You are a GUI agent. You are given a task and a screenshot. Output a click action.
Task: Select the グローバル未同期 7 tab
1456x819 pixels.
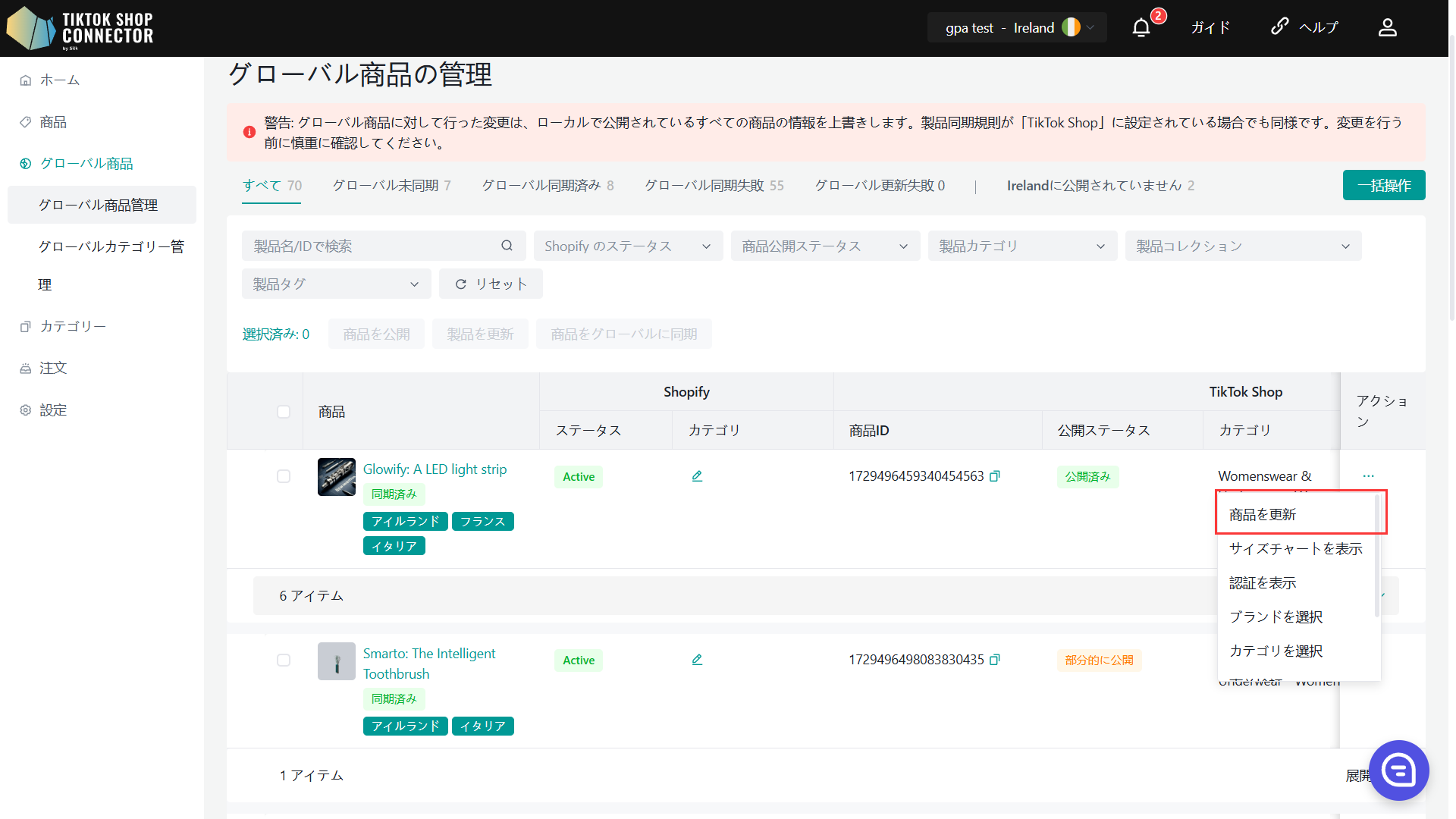pyautogui.click(x=392, y=186)
